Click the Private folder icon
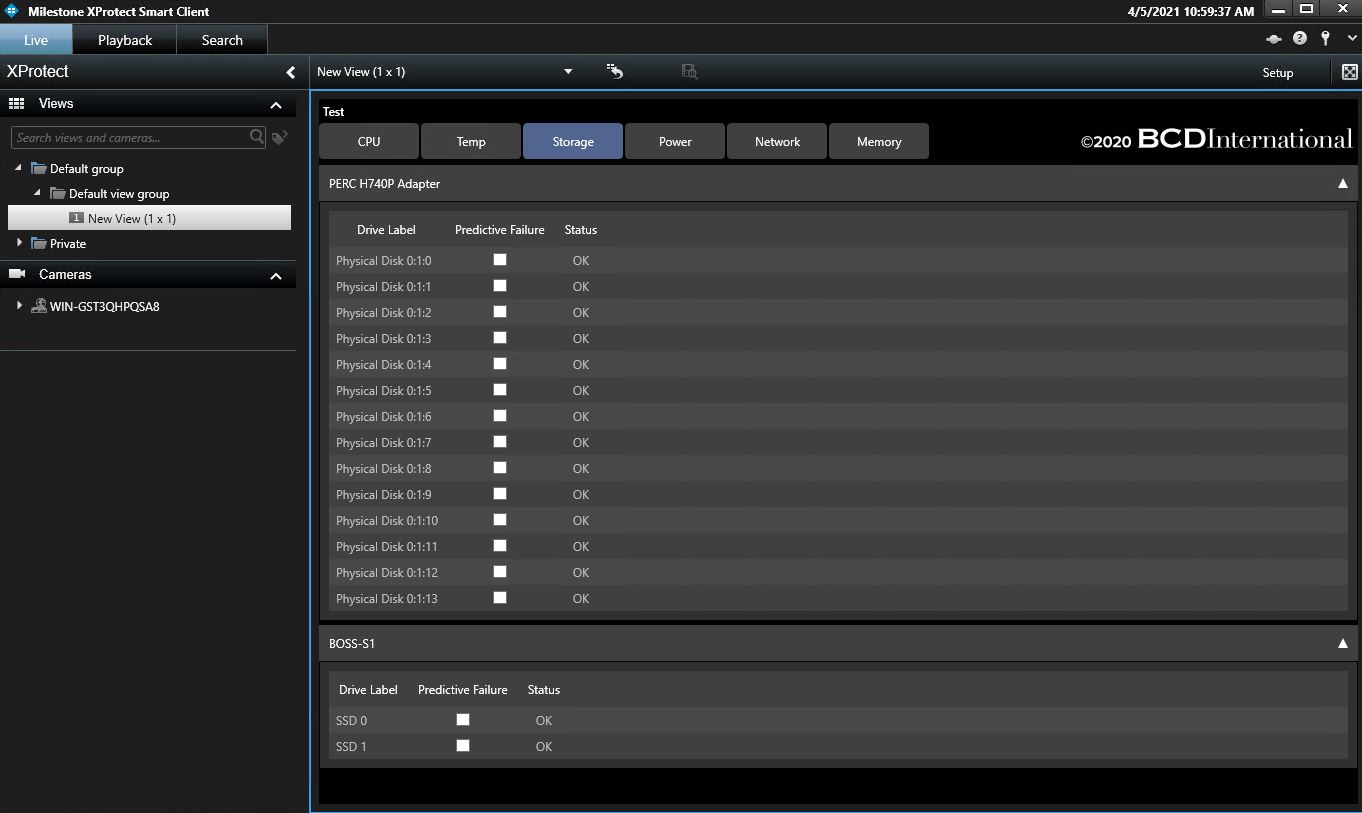 (39, 243)
